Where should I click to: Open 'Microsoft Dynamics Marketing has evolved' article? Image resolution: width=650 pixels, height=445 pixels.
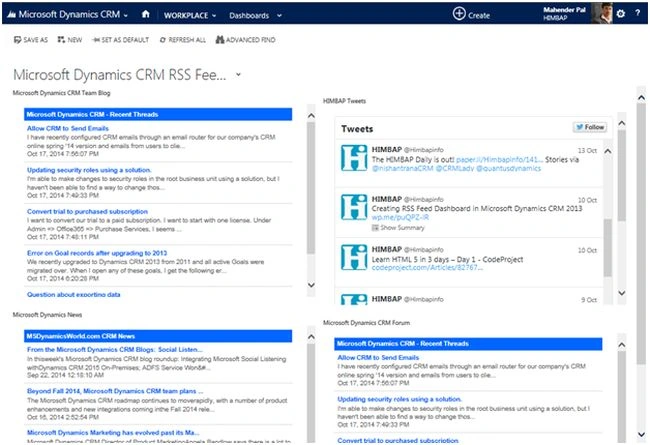click(x=113, y=433)
